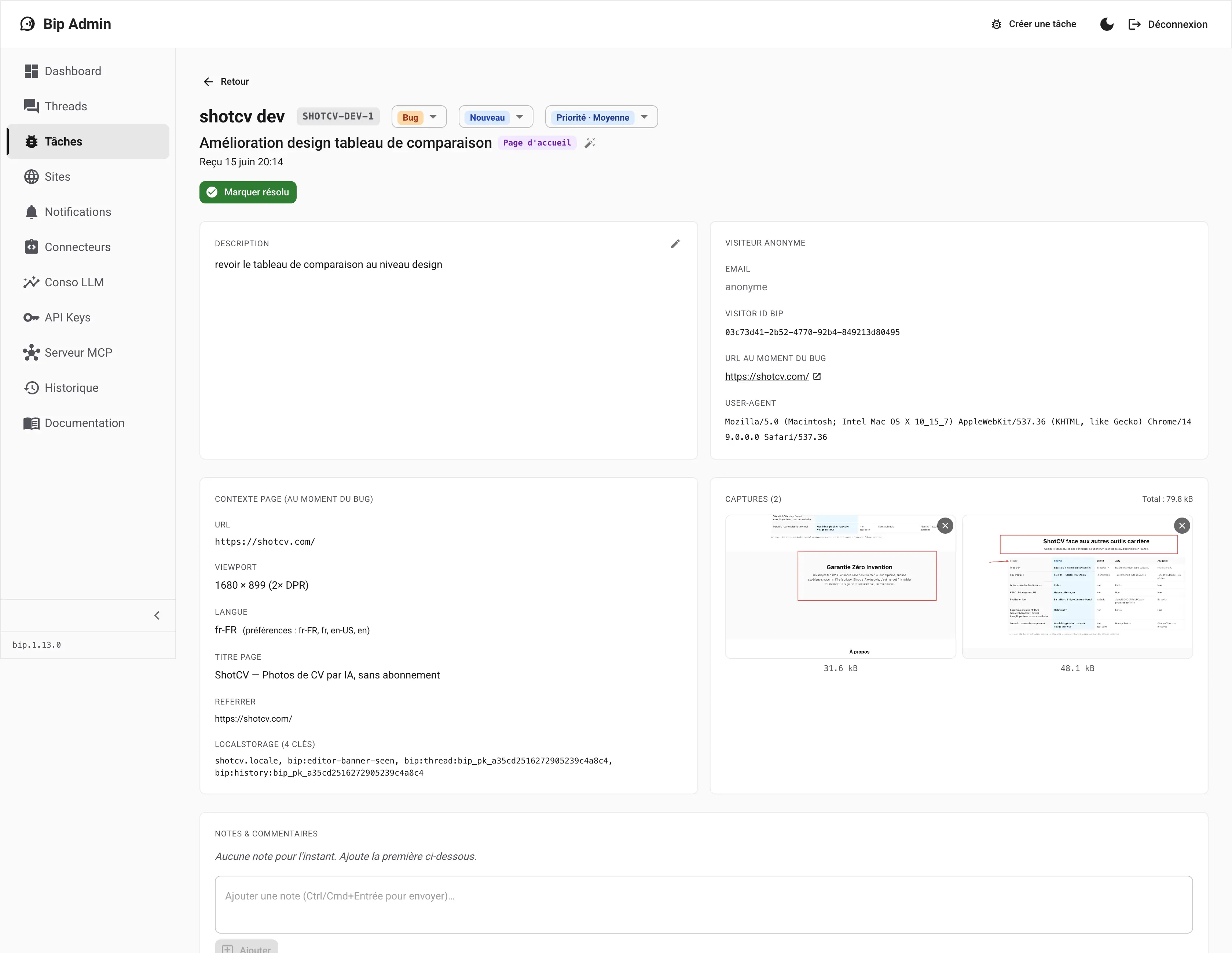Open Sites from the sidebar
The width and height of the screenshot is (1232, 953).
88,177
